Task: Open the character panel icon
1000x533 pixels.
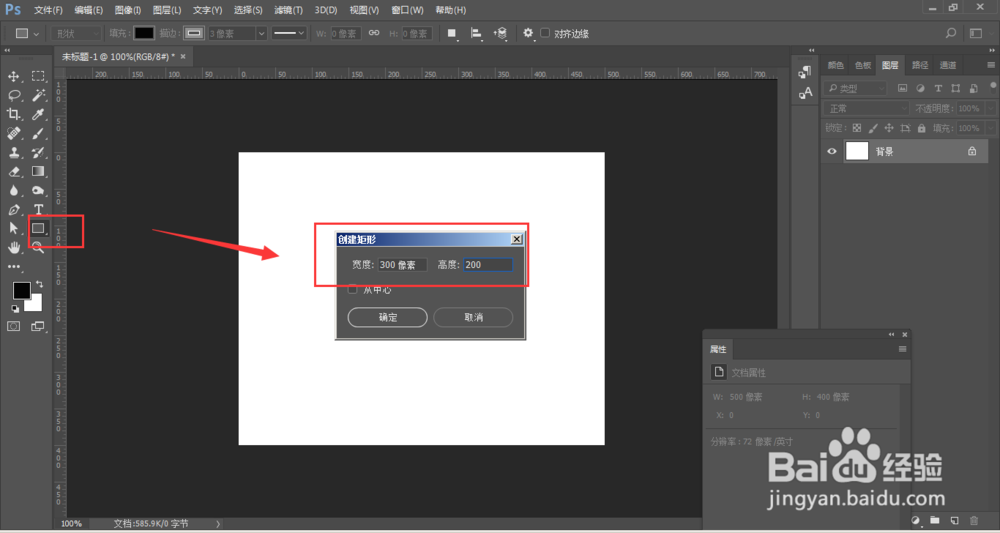Action: click(x=805, y=93)
